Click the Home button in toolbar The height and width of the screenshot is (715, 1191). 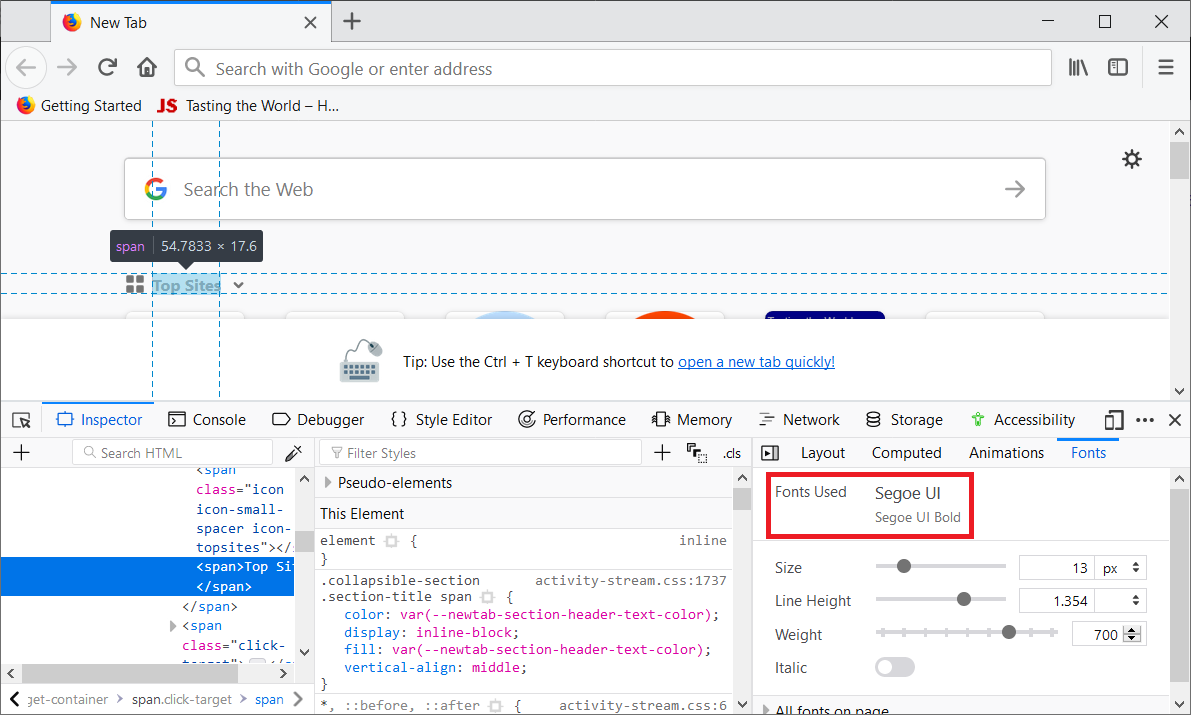tap(147, 68)
